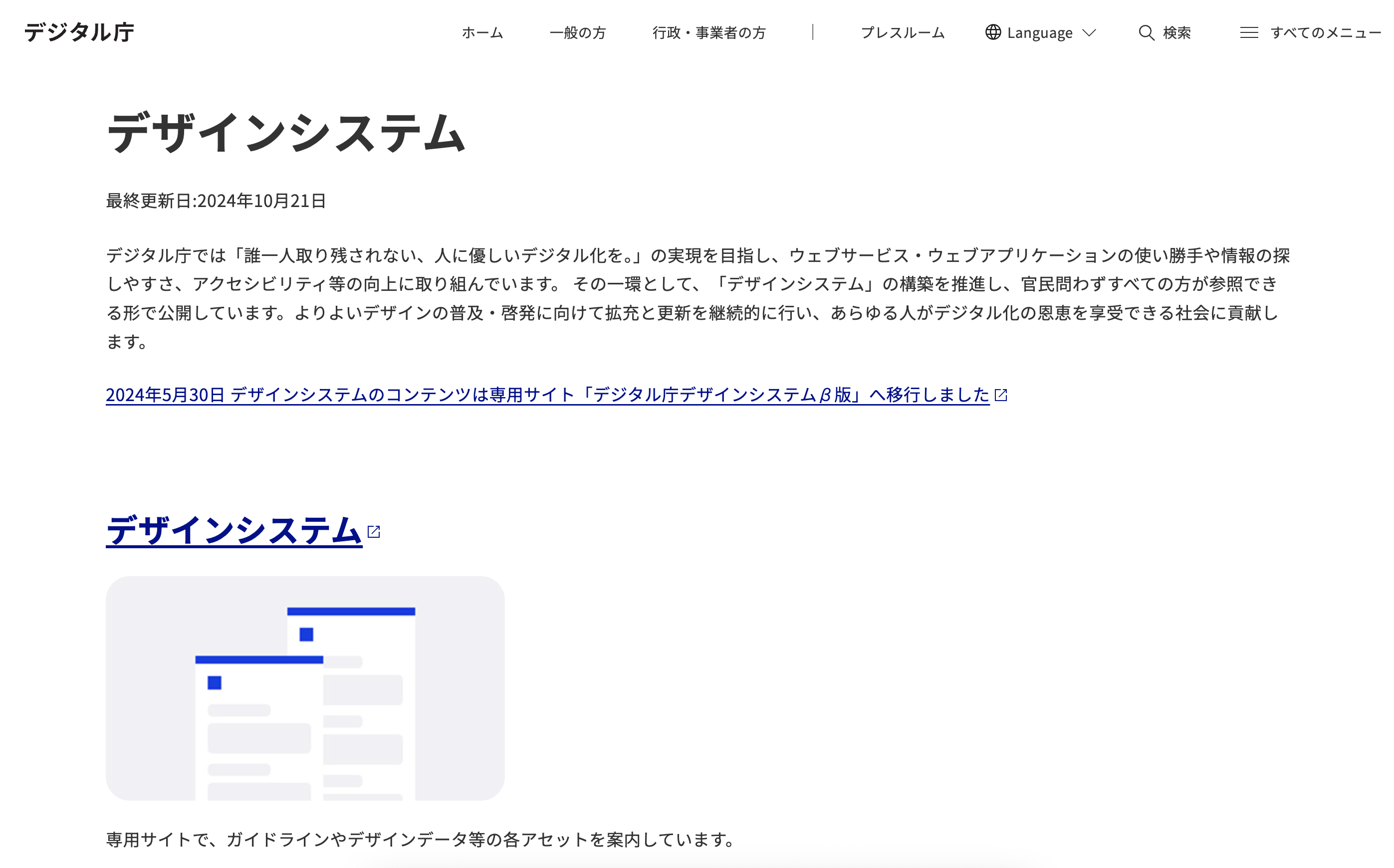Open the ホーム menu item

pyautogui.click(x=482, y=33)
